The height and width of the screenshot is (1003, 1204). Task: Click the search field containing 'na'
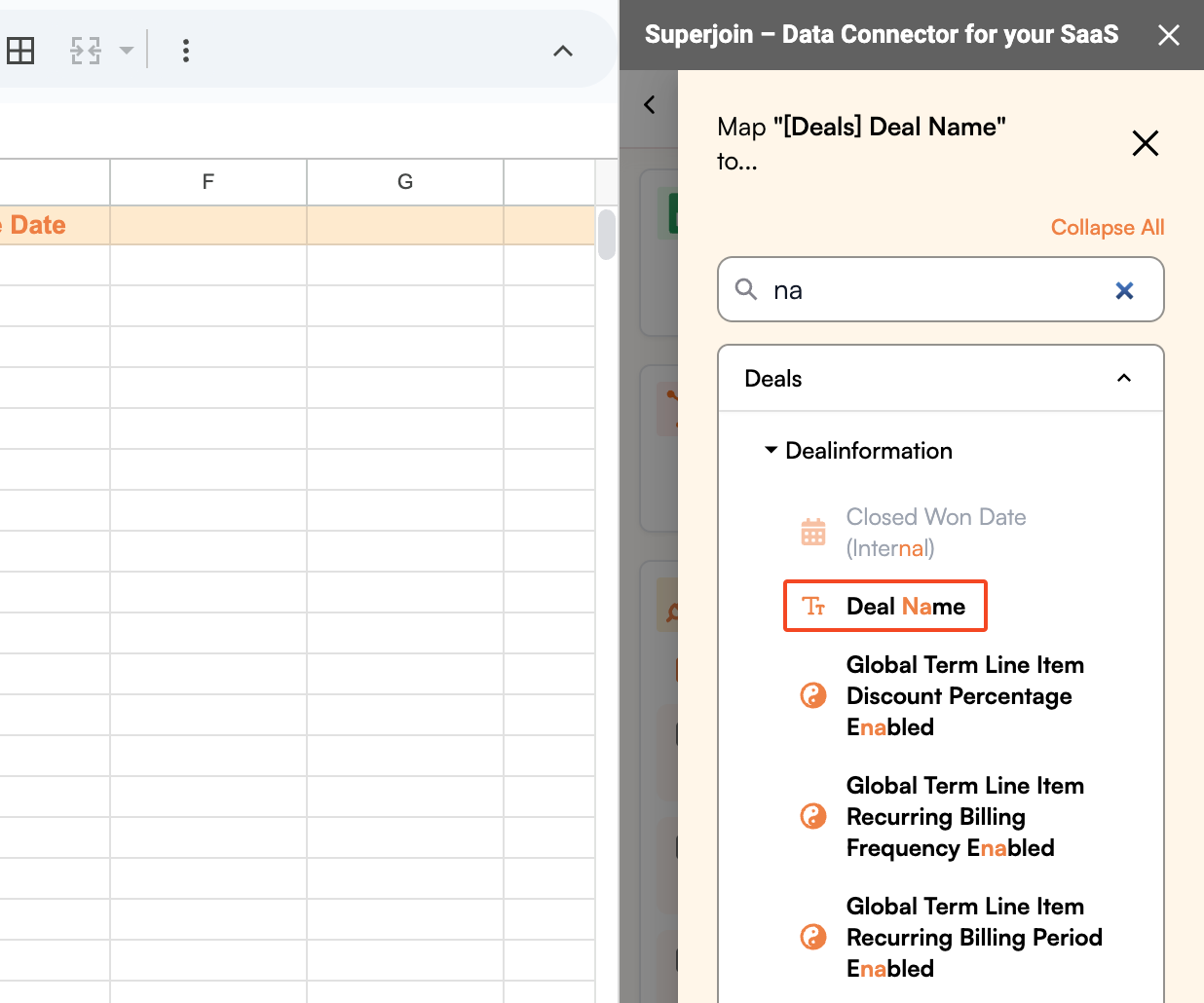[x=941, y=289]
